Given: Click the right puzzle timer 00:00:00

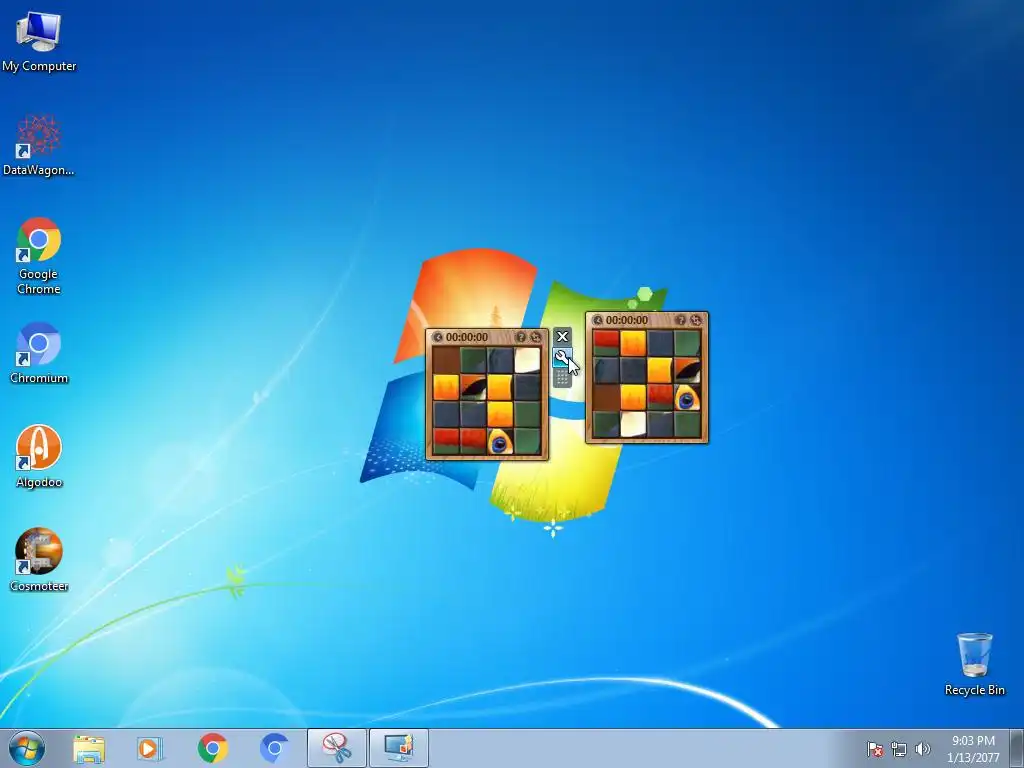Looking at the screenshot, I should (x=627, y=320).
